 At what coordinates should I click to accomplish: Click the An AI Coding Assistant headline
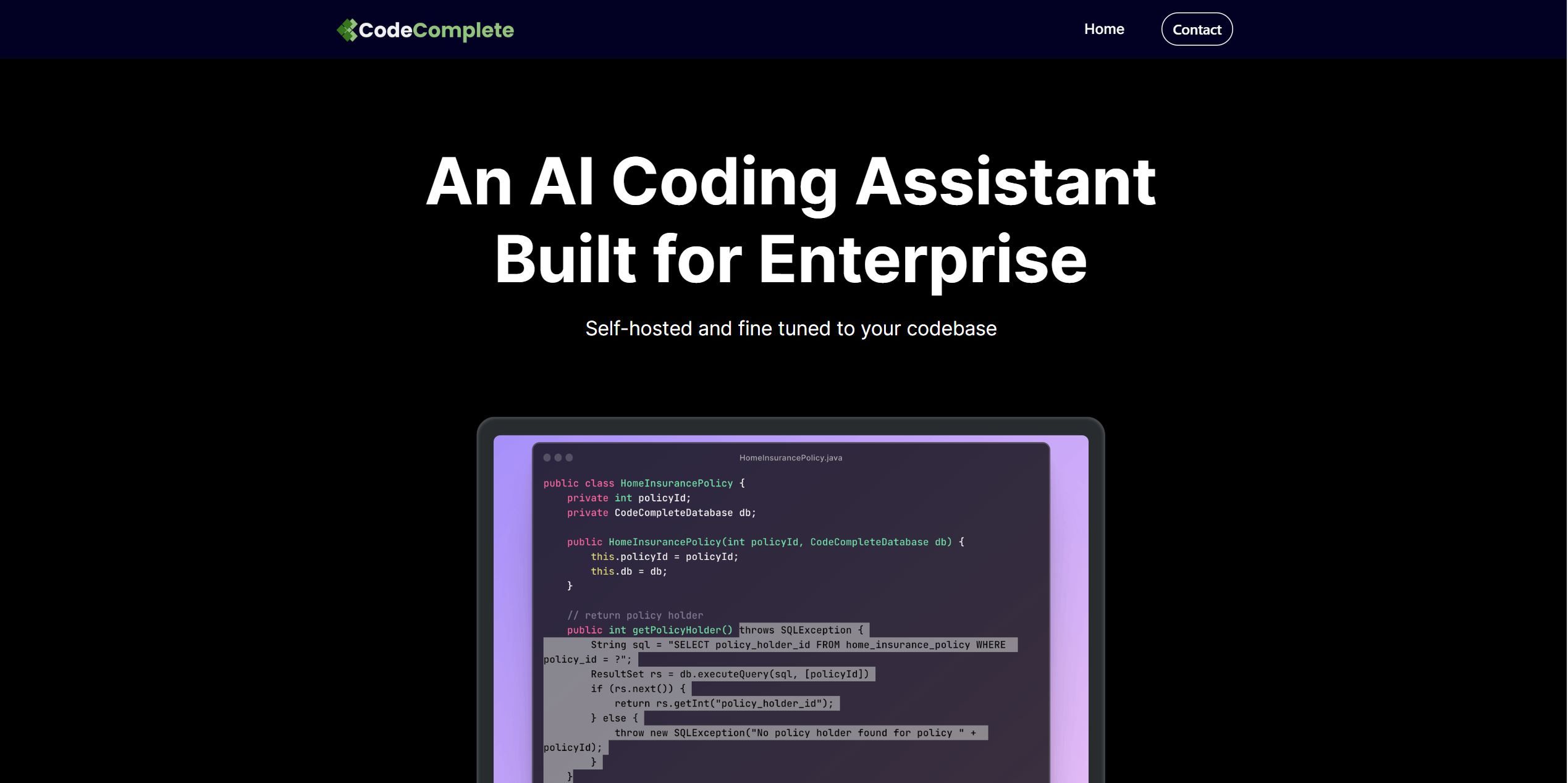pyautogui.click(x=791, y=219)
